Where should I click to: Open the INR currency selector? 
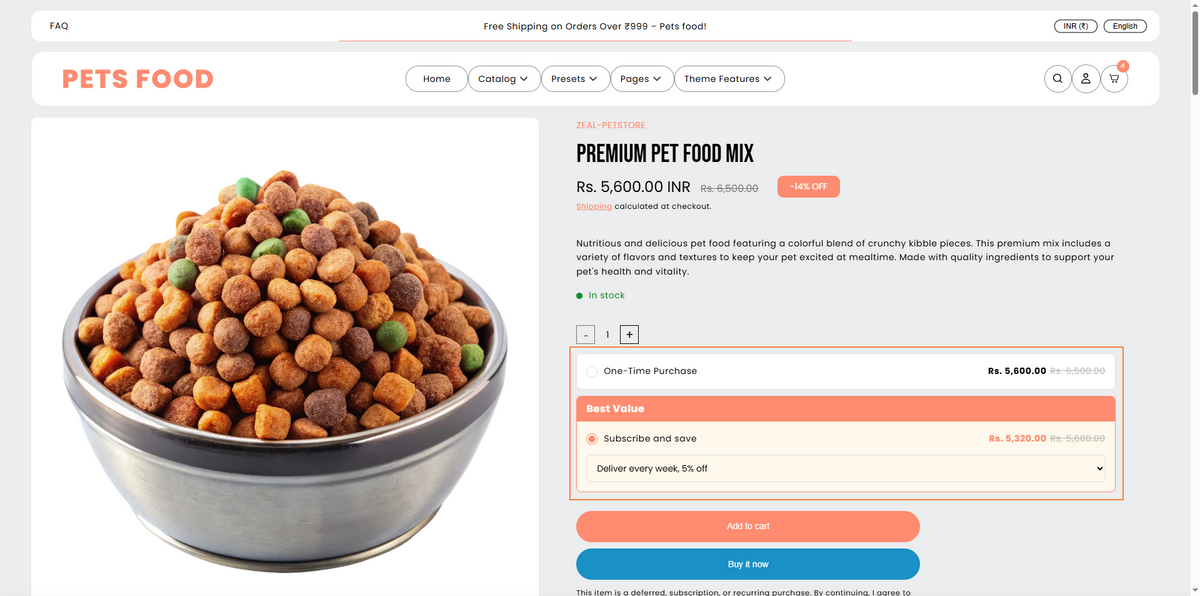(x=1076, y=26)
